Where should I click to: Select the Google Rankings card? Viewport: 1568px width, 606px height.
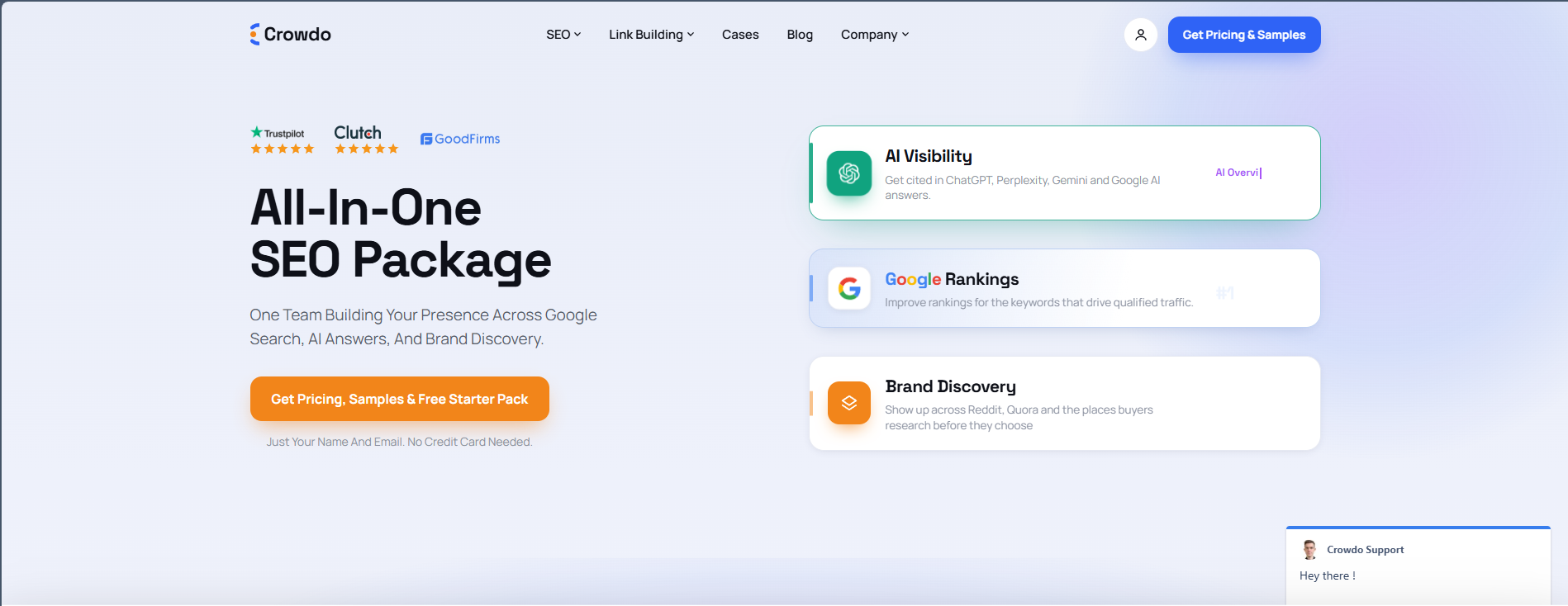pos(1064,288)
